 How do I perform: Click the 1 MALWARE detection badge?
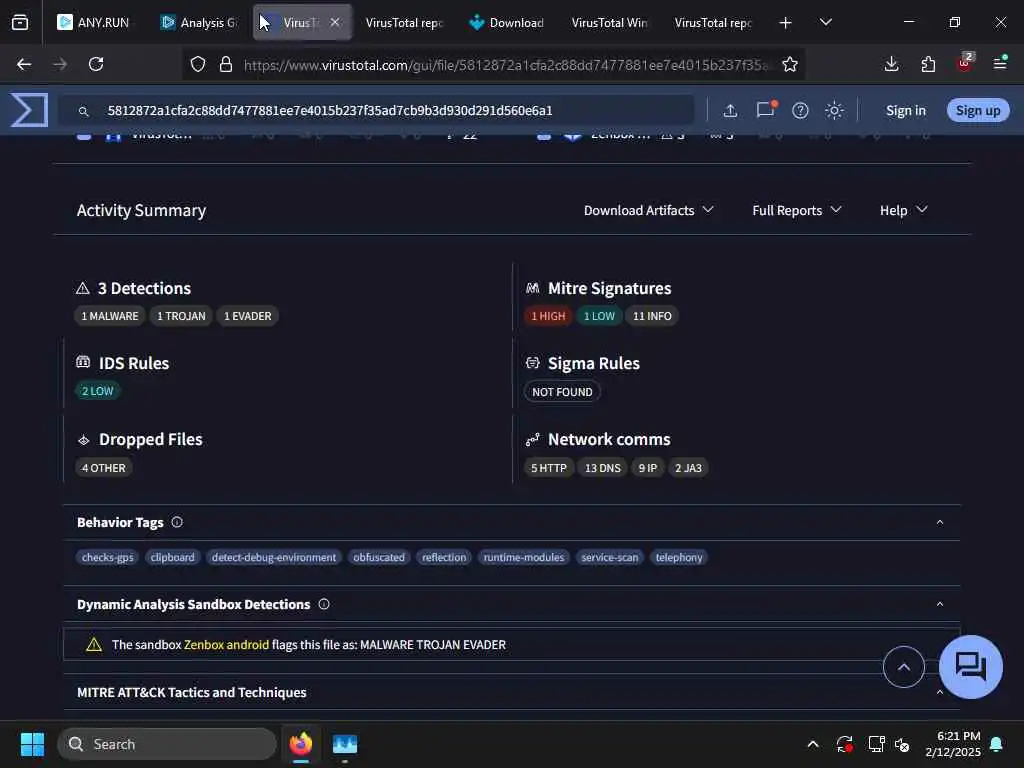110,316
